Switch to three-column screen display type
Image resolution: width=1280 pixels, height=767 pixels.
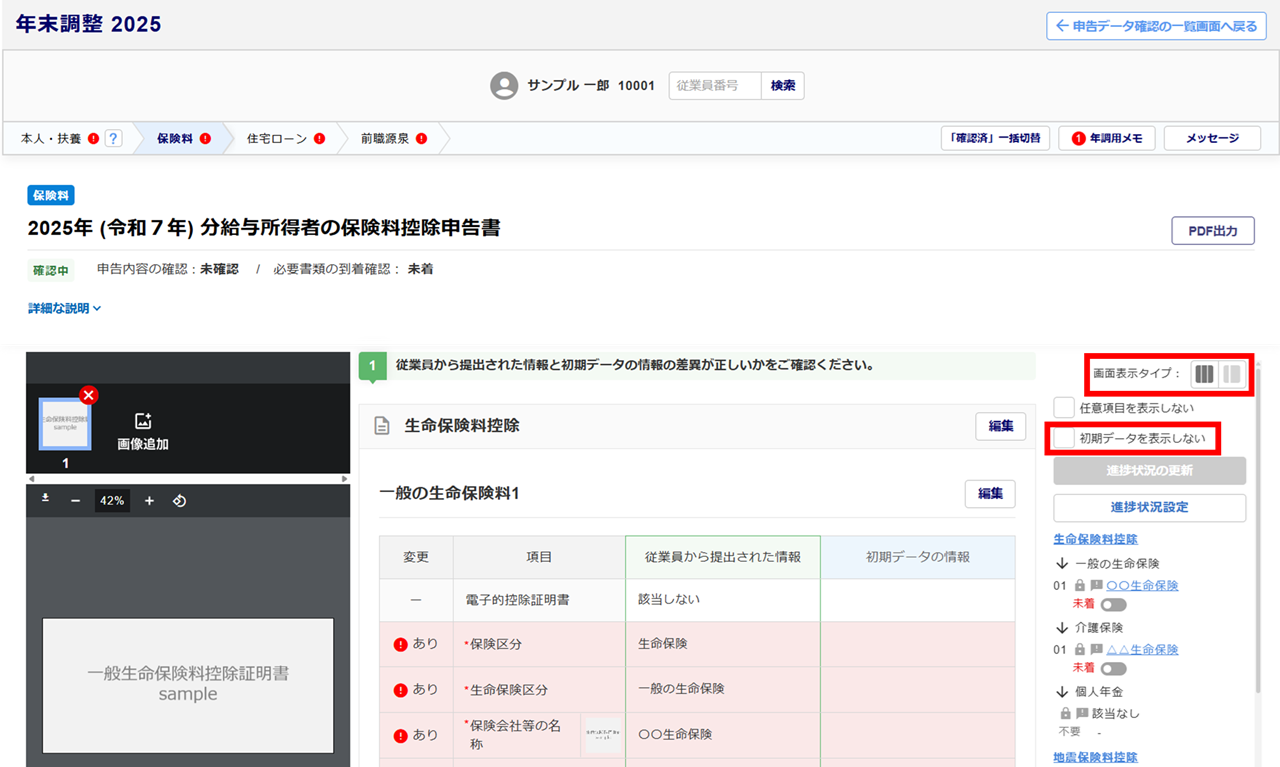[x=1204, y=374]
